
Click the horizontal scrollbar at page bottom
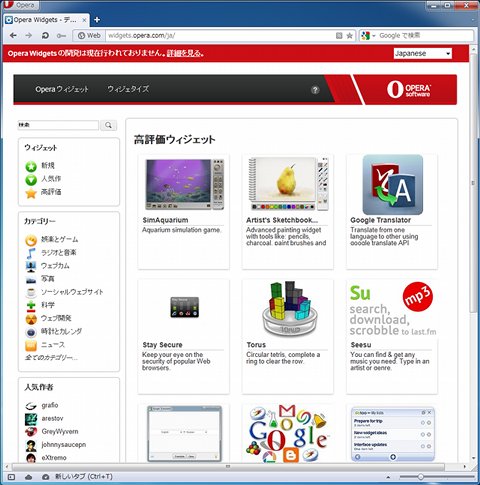(228, 466)
